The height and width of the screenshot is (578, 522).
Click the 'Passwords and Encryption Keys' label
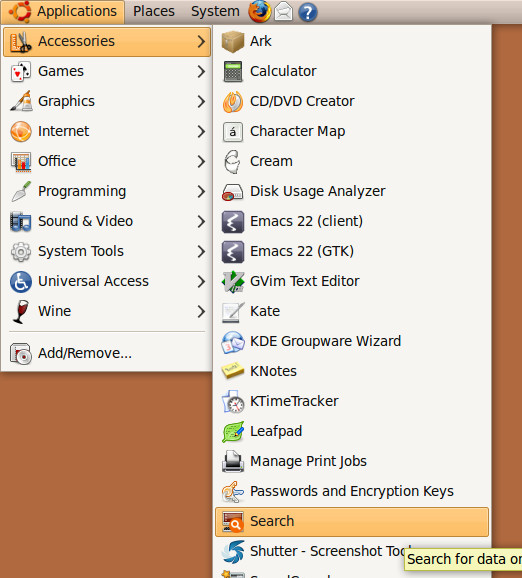[352, 492]
